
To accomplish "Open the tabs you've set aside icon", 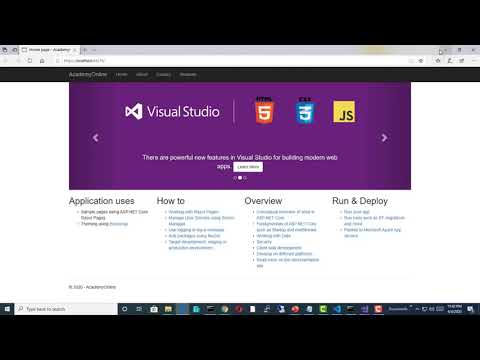I will pyautogui.click(x=5, y=50).
